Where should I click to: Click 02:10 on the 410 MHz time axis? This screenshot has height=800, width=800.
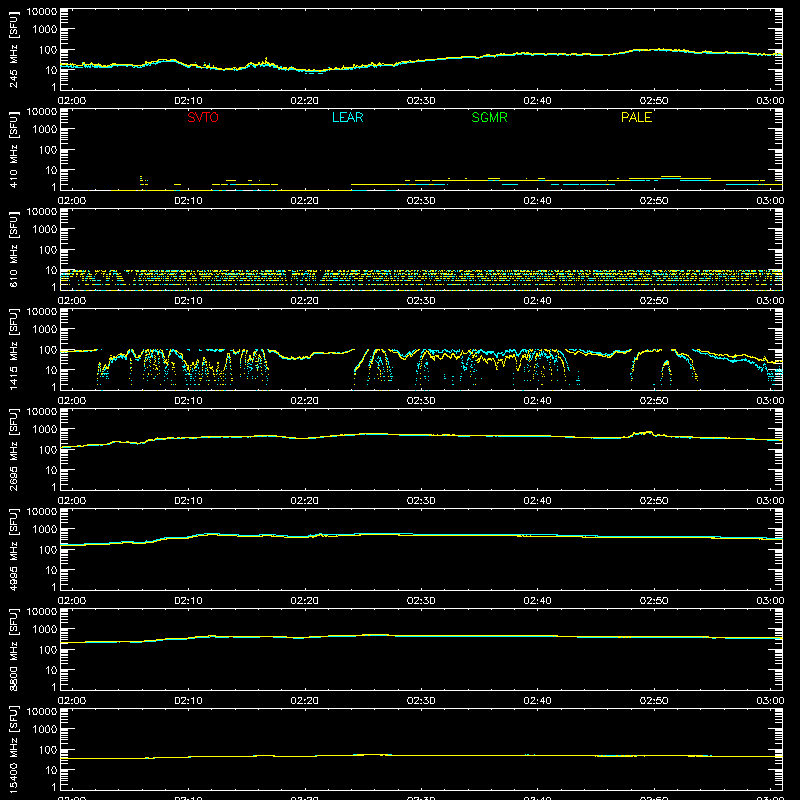pos(188,201)
